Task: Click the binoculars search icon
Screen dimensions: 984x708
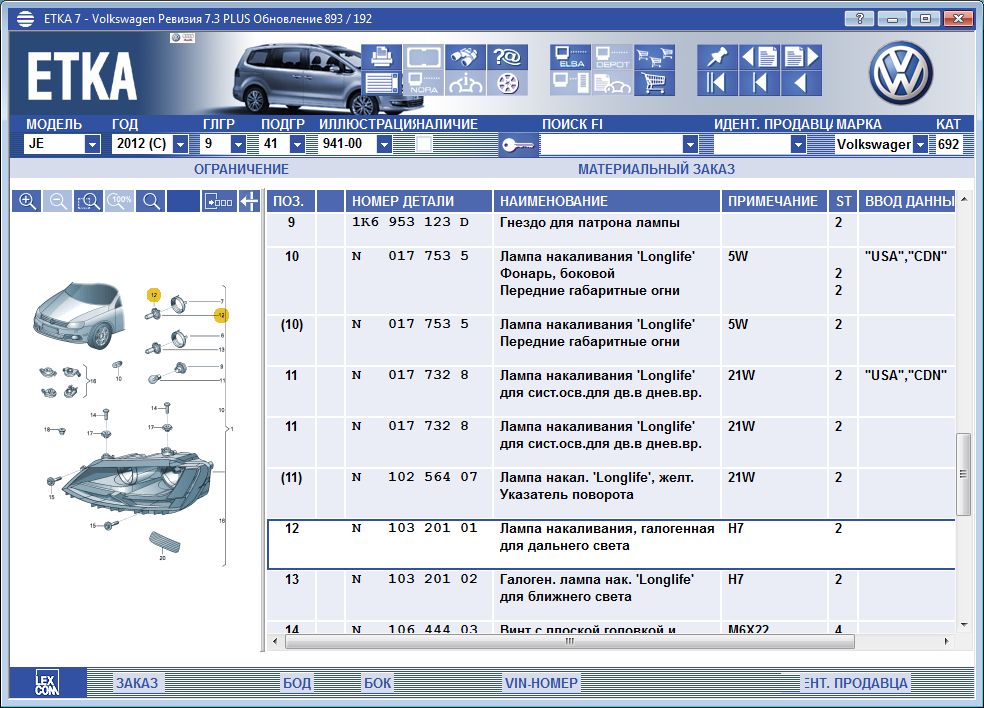Action: click(465, 57)
